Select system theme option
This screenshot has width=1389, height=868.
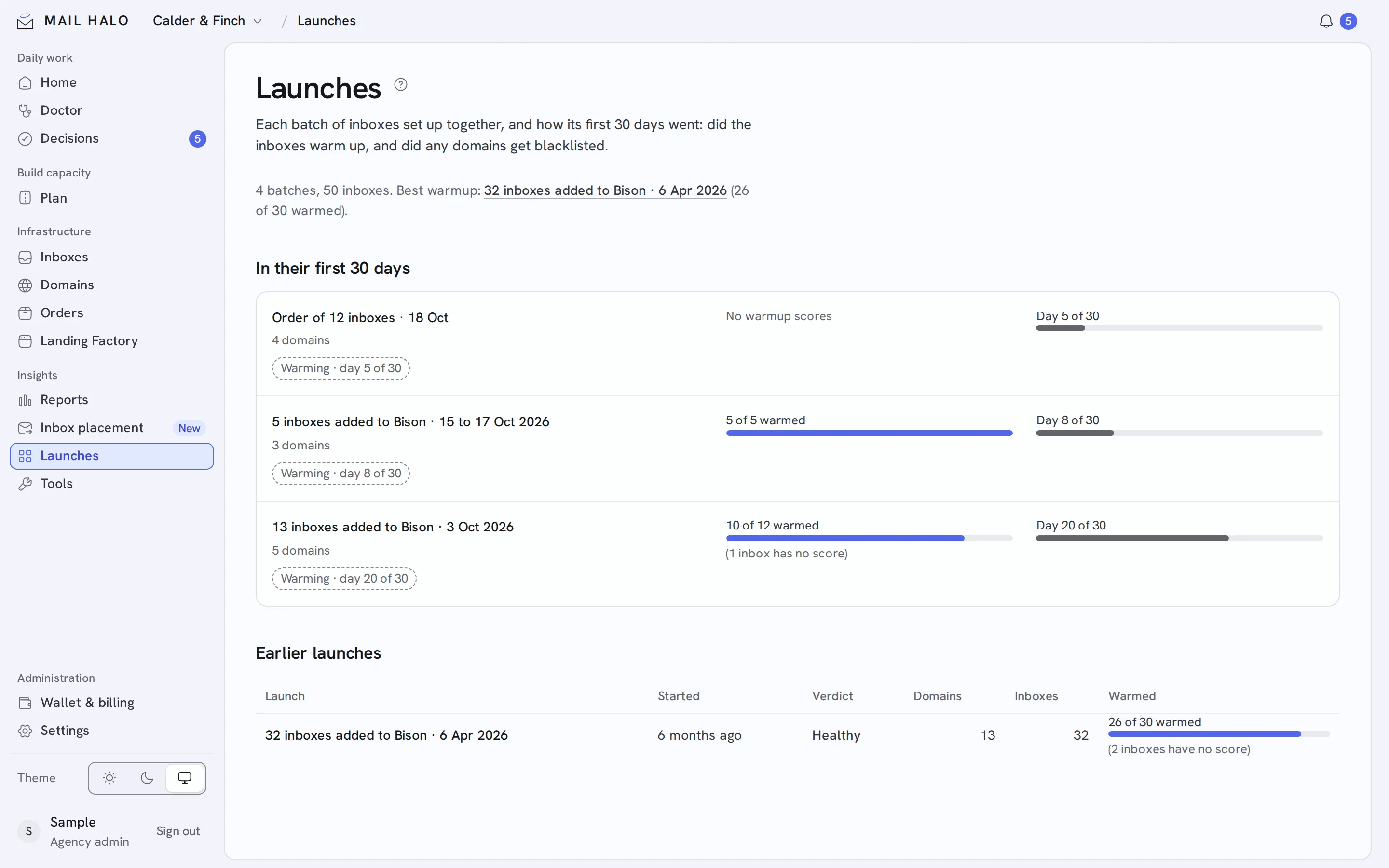[x=185, y=778]
